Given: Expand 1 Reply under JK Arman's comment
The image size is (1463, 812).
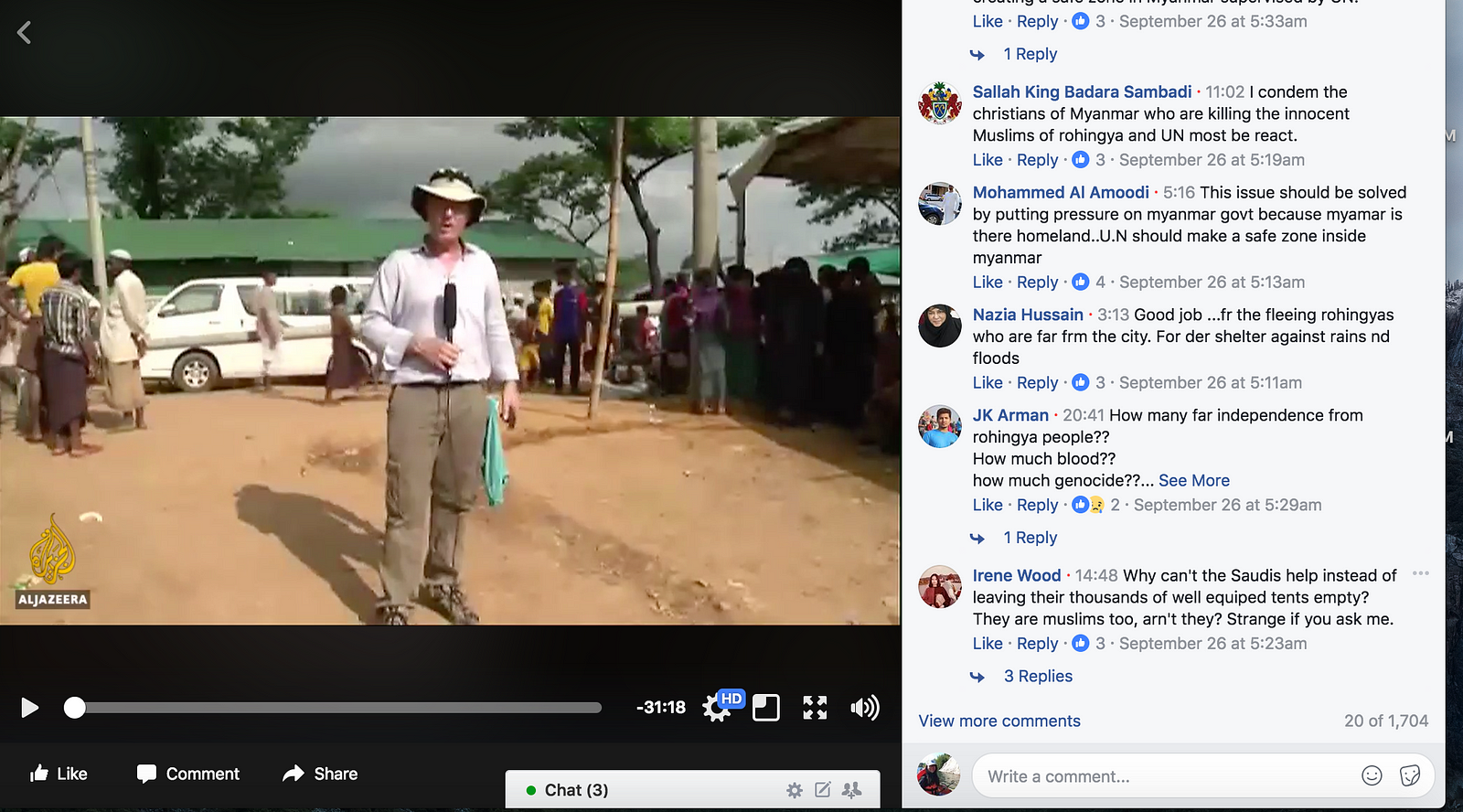Looking at the screenshot, I should pos(1030,538).
